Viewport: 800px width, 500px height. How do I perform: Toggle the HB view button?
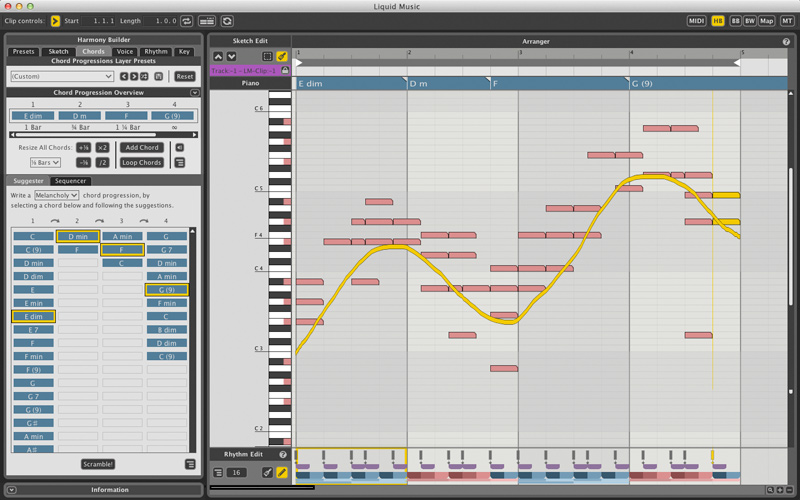coord(718,20)
